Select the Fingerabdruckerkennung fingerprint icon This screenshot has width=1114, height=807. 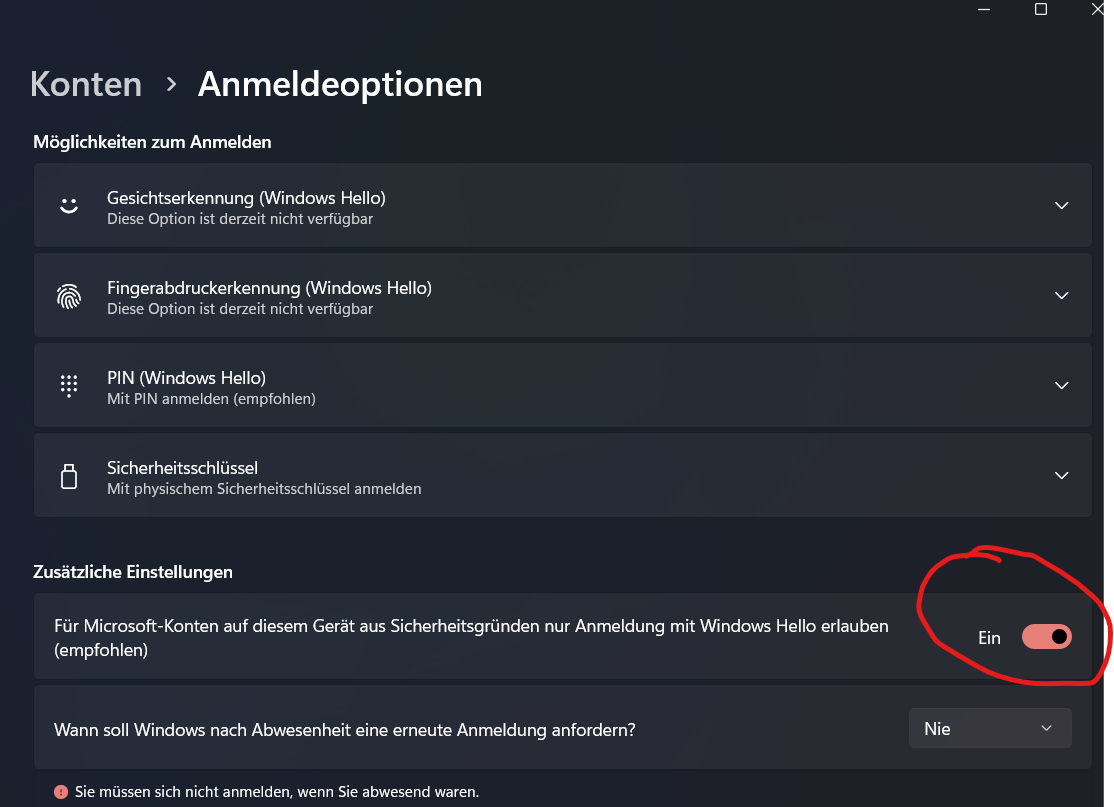[x=68, y=295]
